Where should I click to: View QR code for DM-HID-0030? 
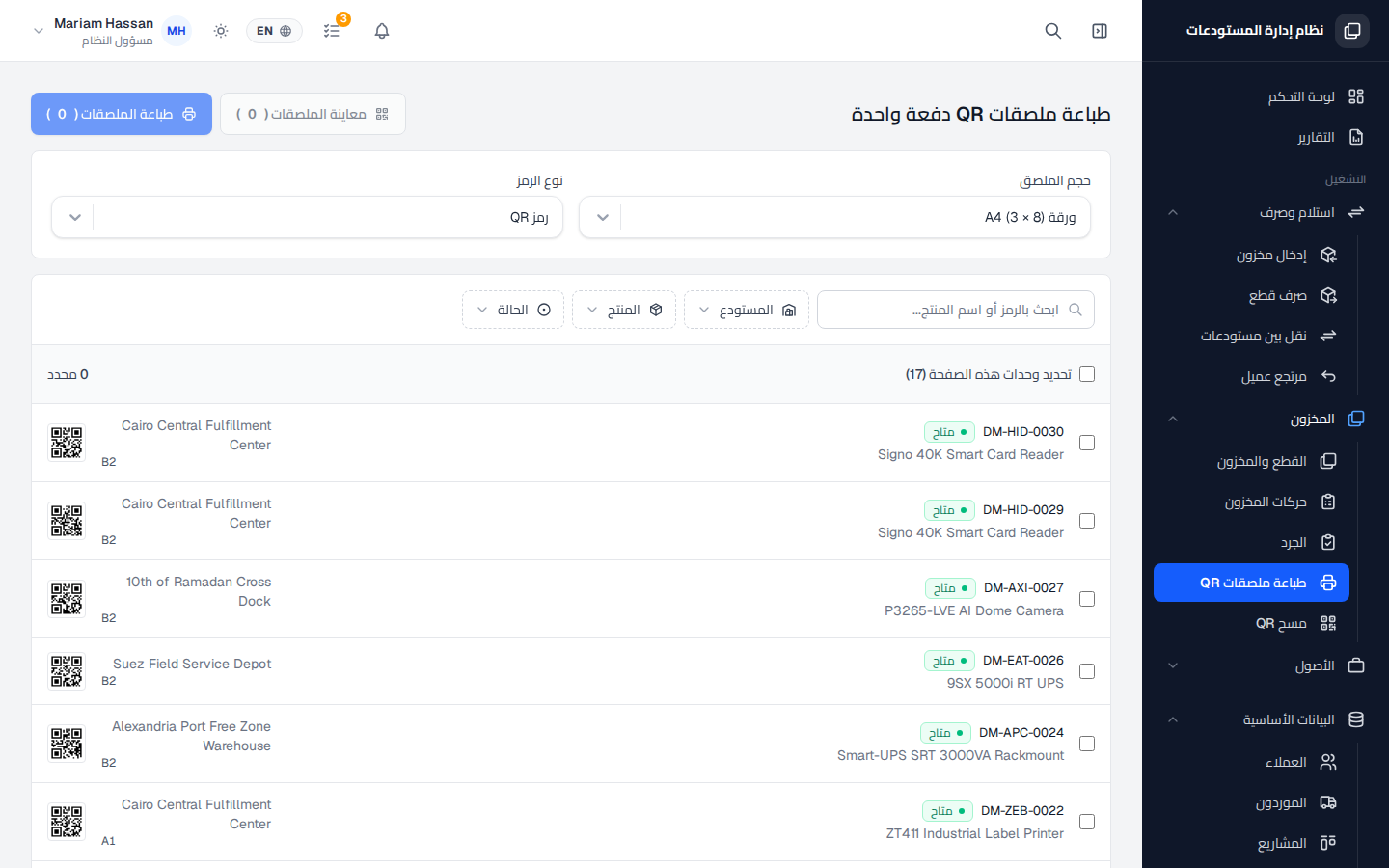[67, 443]
